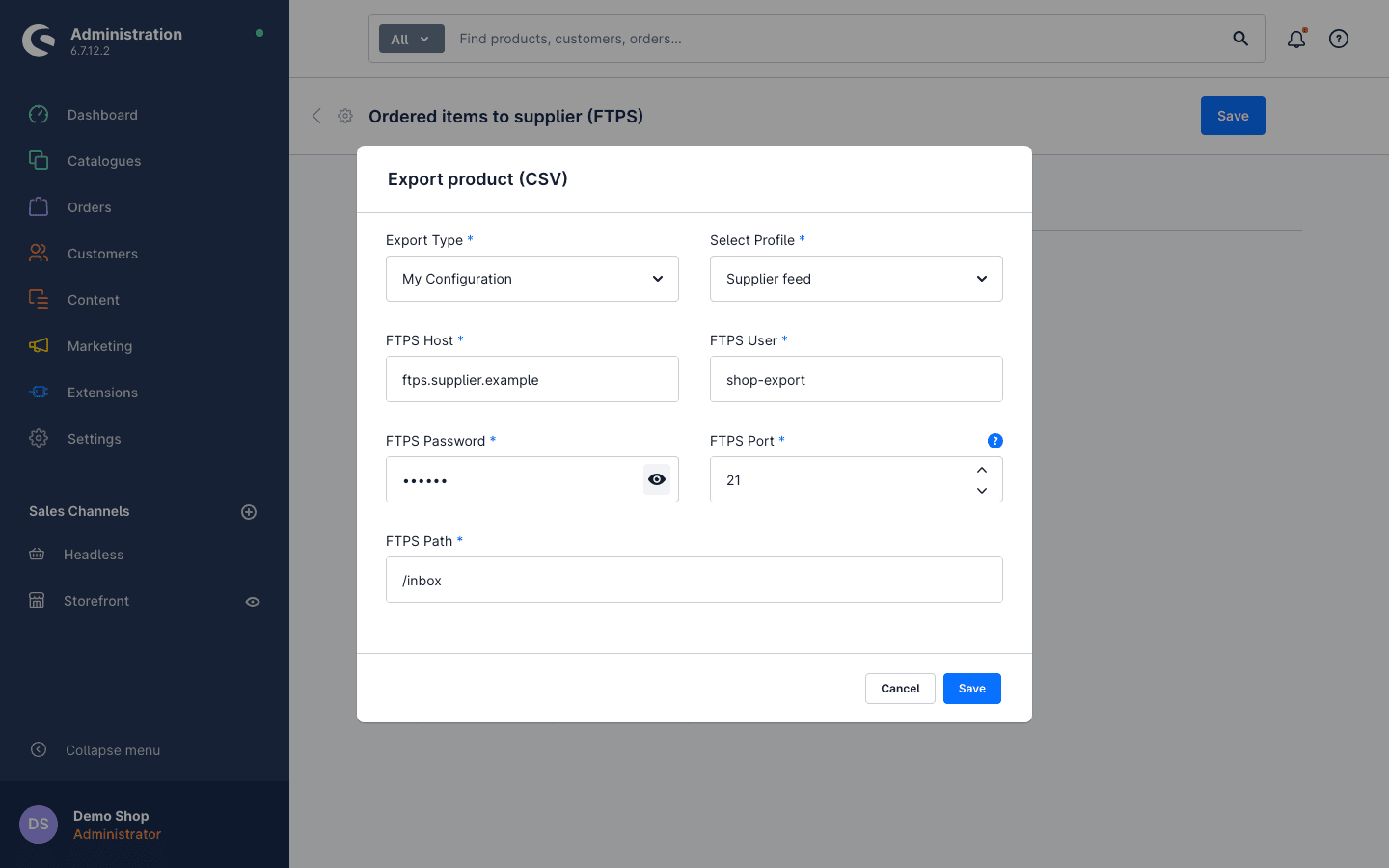Decrease the FTPS Port value
Image resolution: width=1389 pixels, height=868 pixels.
[x=982, y=491]
